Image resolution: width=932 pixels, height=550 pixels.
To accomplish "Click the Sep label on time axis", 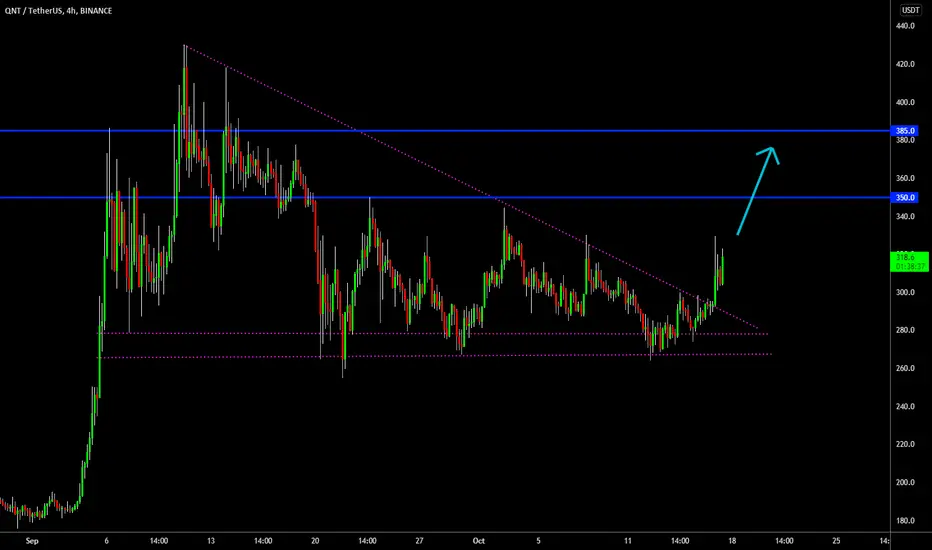I will click(32, 541).
